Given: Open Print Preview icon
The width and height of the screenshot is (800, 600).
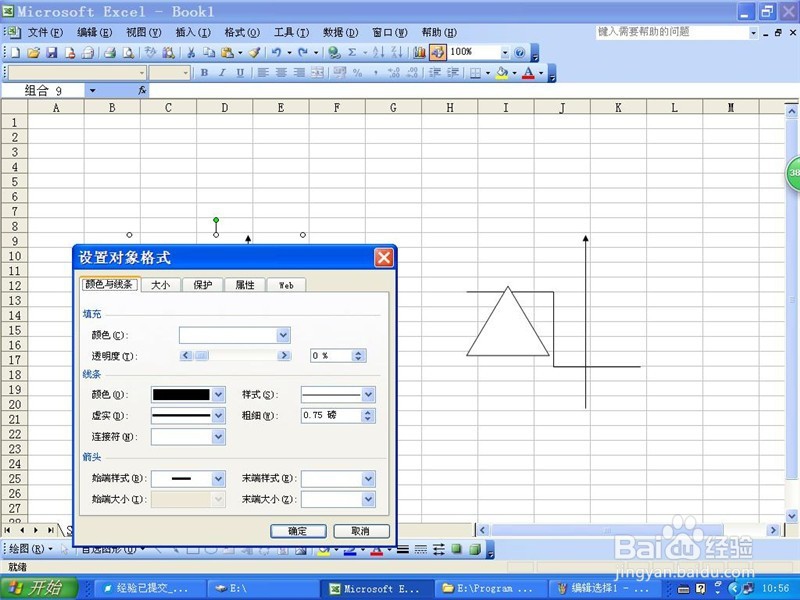Looking at the screenshot, I should 128,53.
